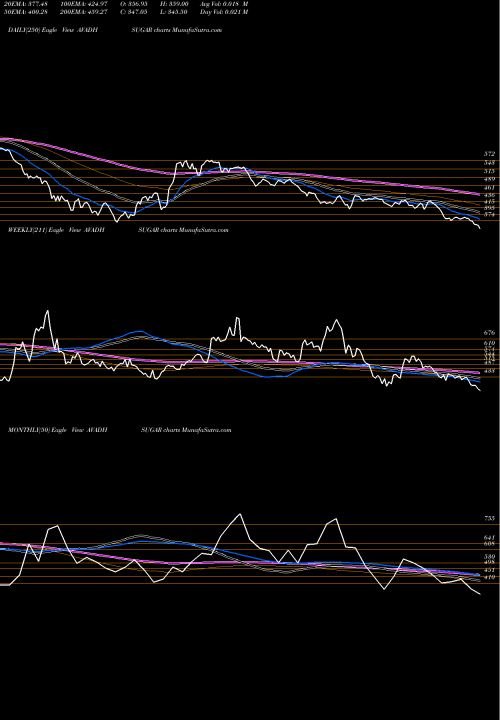Image resolution: width=500 pixels, height=720 pixels.
Task: Click the WEEKLY(211) Eagle View chart title
Action: pyautogui.click(x=56, y=230)
